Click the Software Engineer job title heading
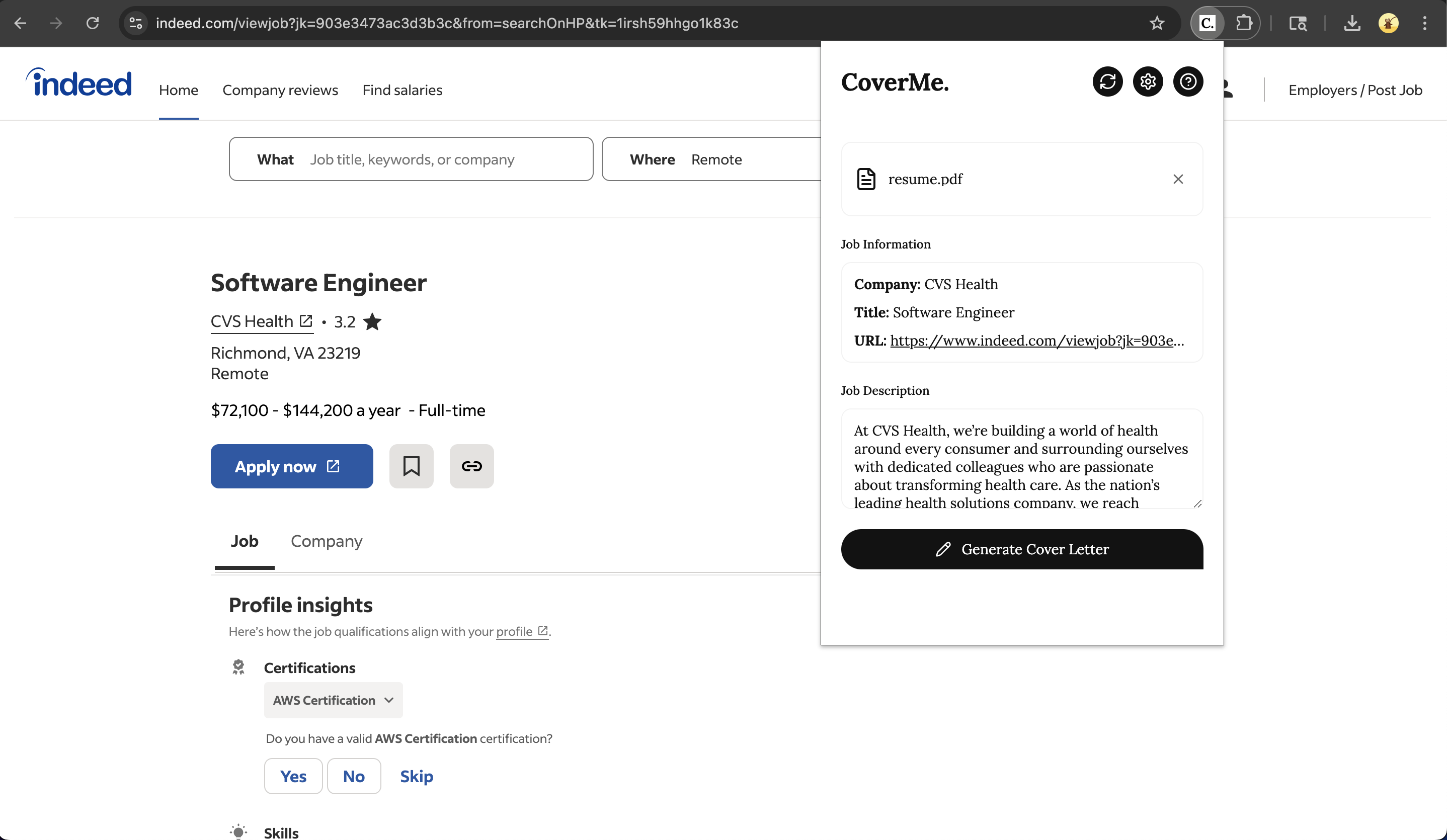 coord(318,283)
